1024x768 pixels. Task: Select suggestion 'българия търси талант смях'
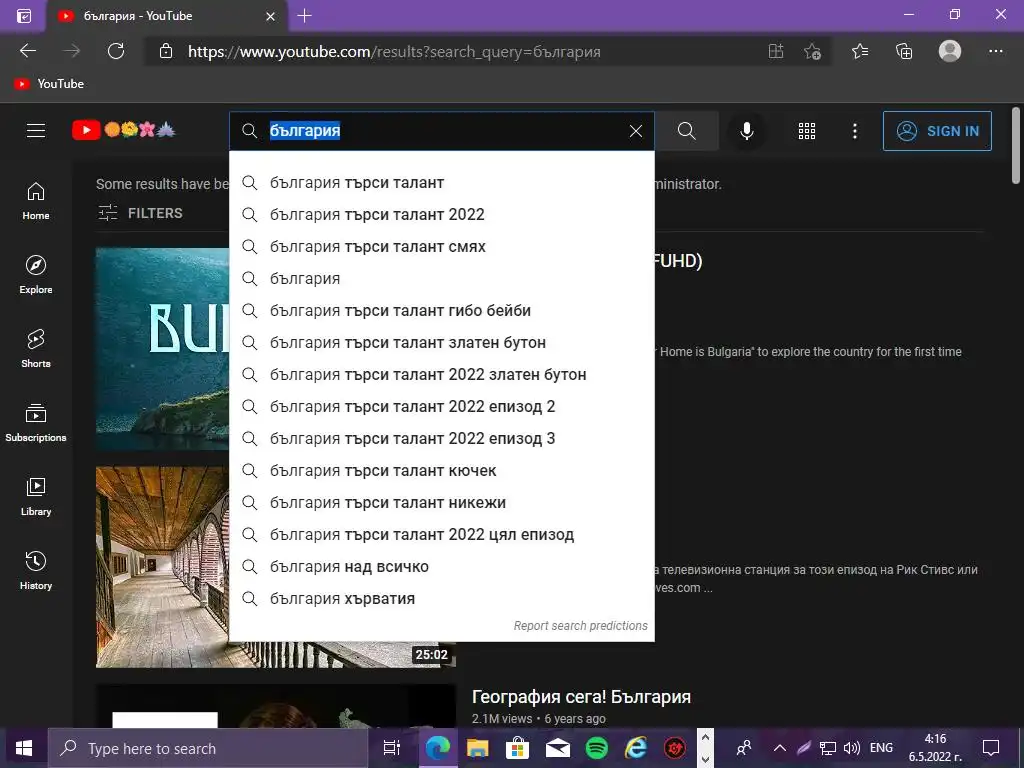(x=441, y=247)
